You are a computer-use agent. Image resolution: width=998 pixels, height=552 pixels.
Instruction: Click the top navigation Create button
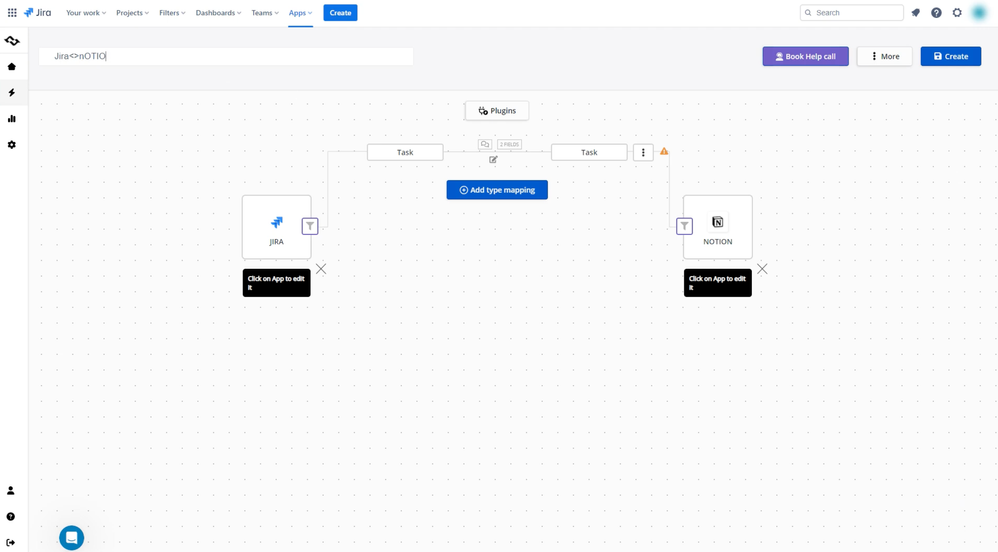(x=341, y=13)
